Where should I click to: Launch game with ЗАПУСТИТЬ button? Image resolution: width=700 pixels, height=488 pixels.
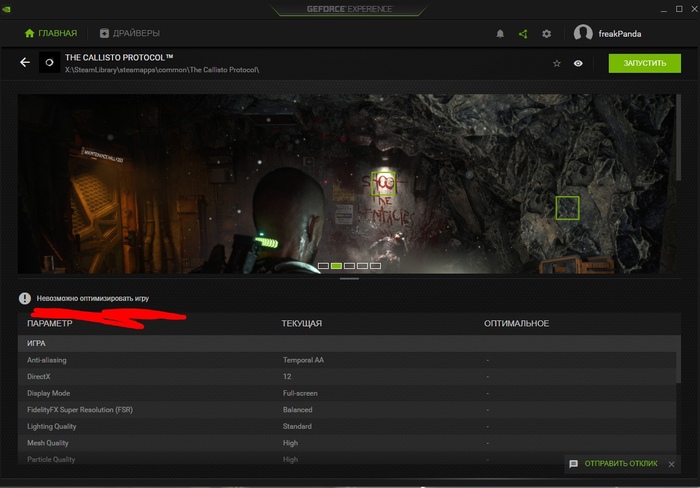click(645, 63)
